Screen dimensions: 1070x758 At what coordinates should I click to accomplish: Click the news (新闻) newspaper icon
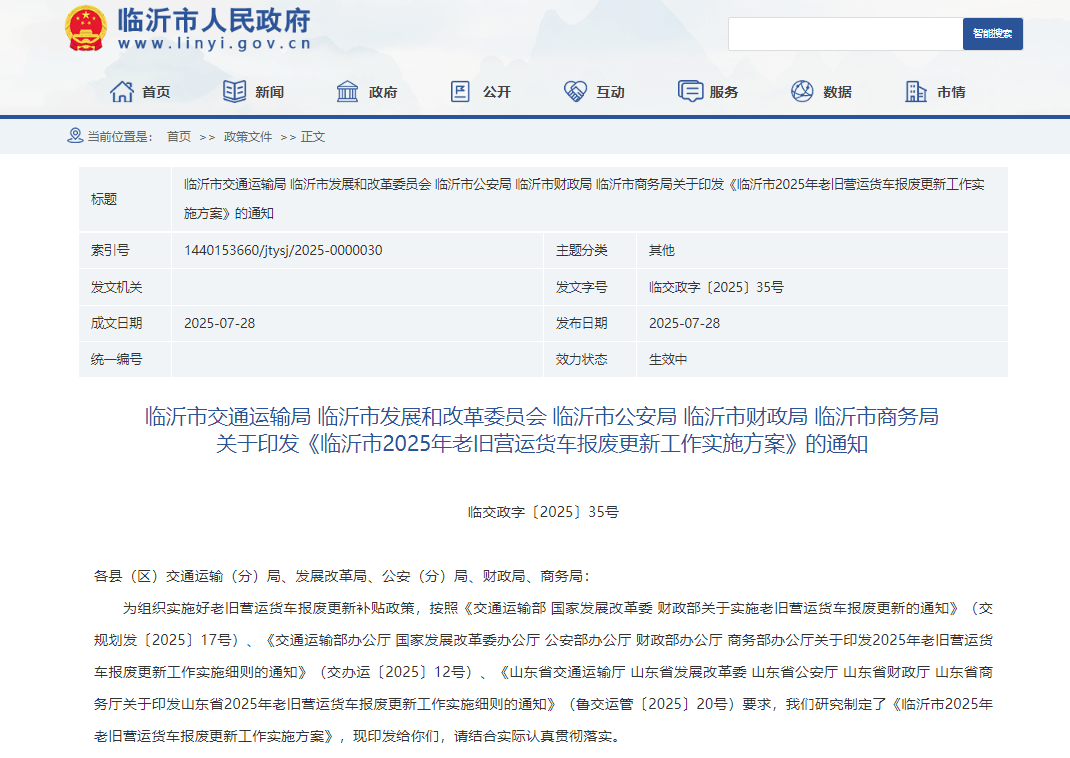[x=234, y=92]
